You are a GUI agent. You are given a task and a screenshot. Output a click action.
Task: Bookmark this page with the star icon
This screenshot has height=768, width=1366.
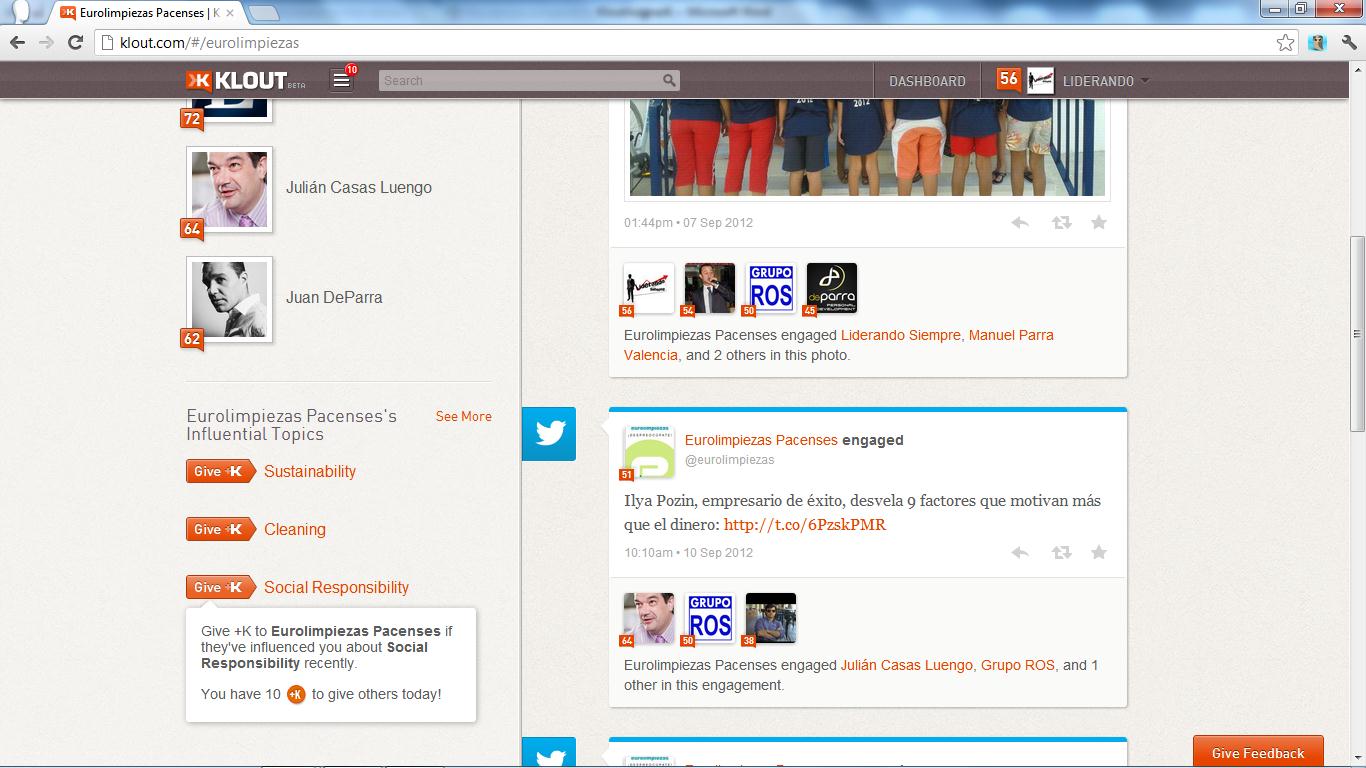[x=1286, y=42]
